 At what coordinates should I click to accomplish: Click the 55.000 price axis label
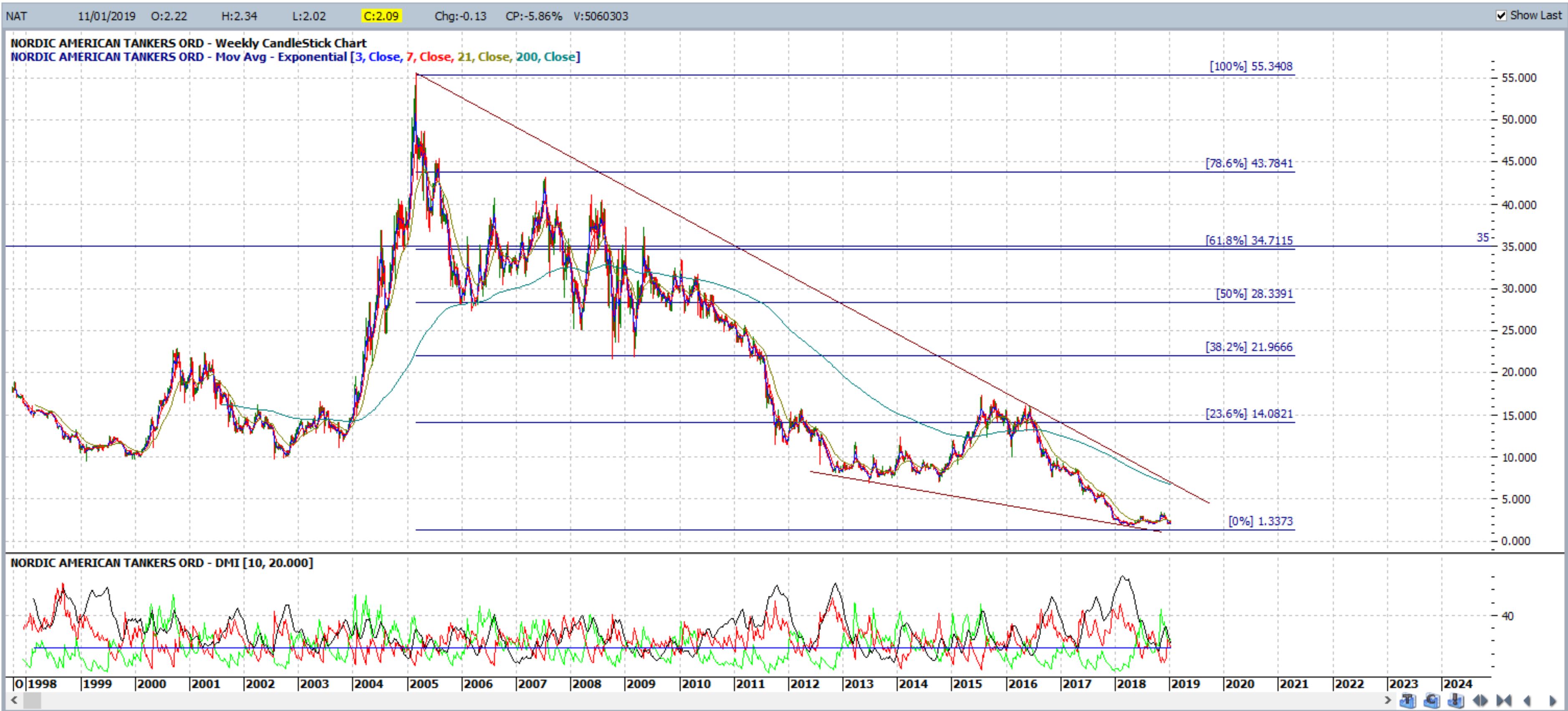(x=1519, y=78)
